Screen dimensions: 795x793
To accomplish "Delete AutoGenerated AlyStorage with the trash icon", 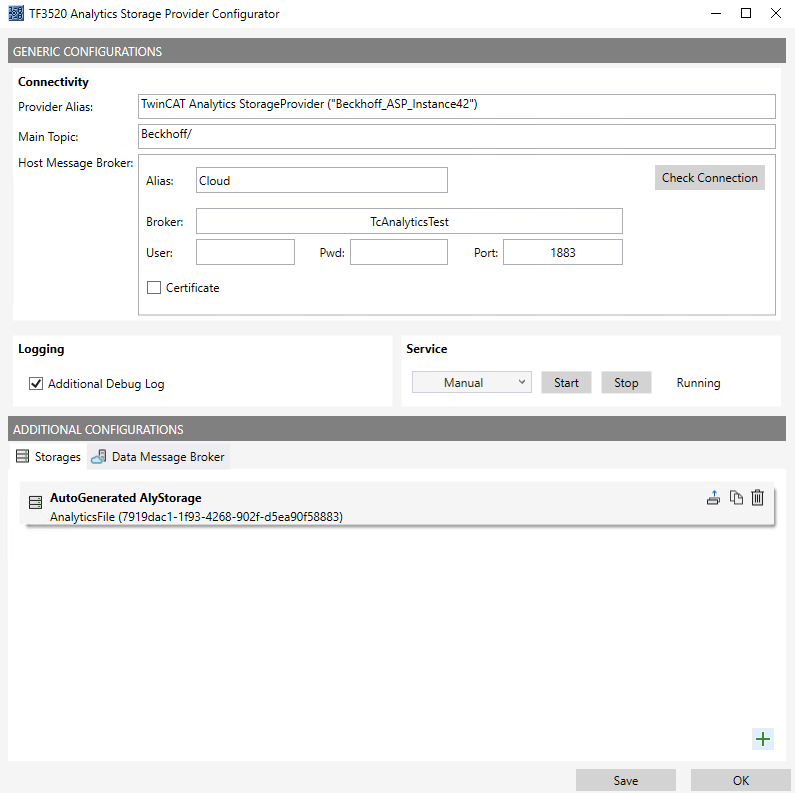I will [x=757, y=498].
